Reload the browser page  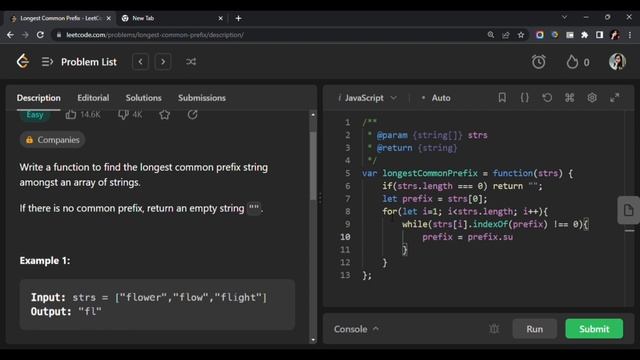40,35
